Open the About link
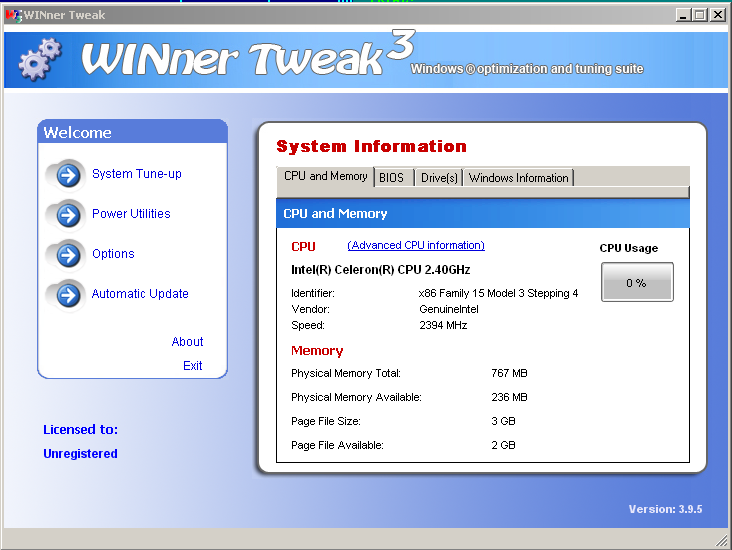This screenshot has height=550, width=732. point(187,342)
